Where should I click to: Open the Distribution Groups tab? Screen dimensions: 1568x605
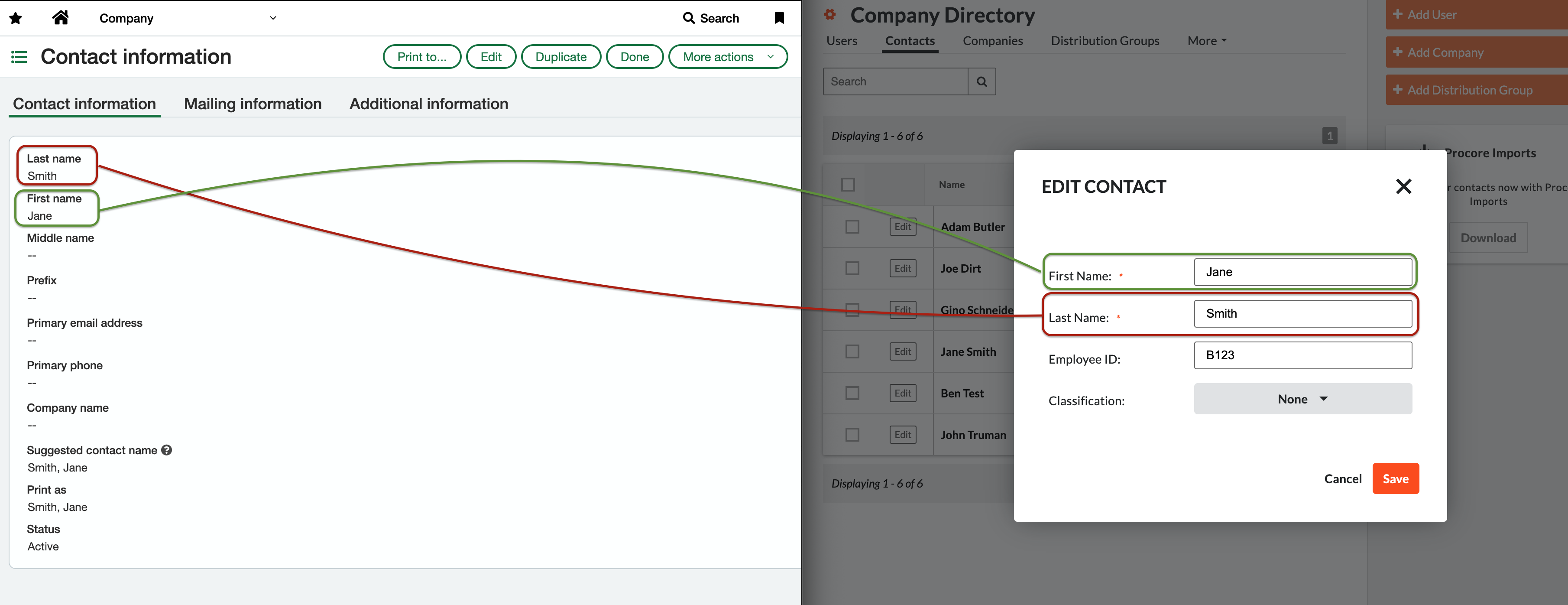click(1105, 41)
